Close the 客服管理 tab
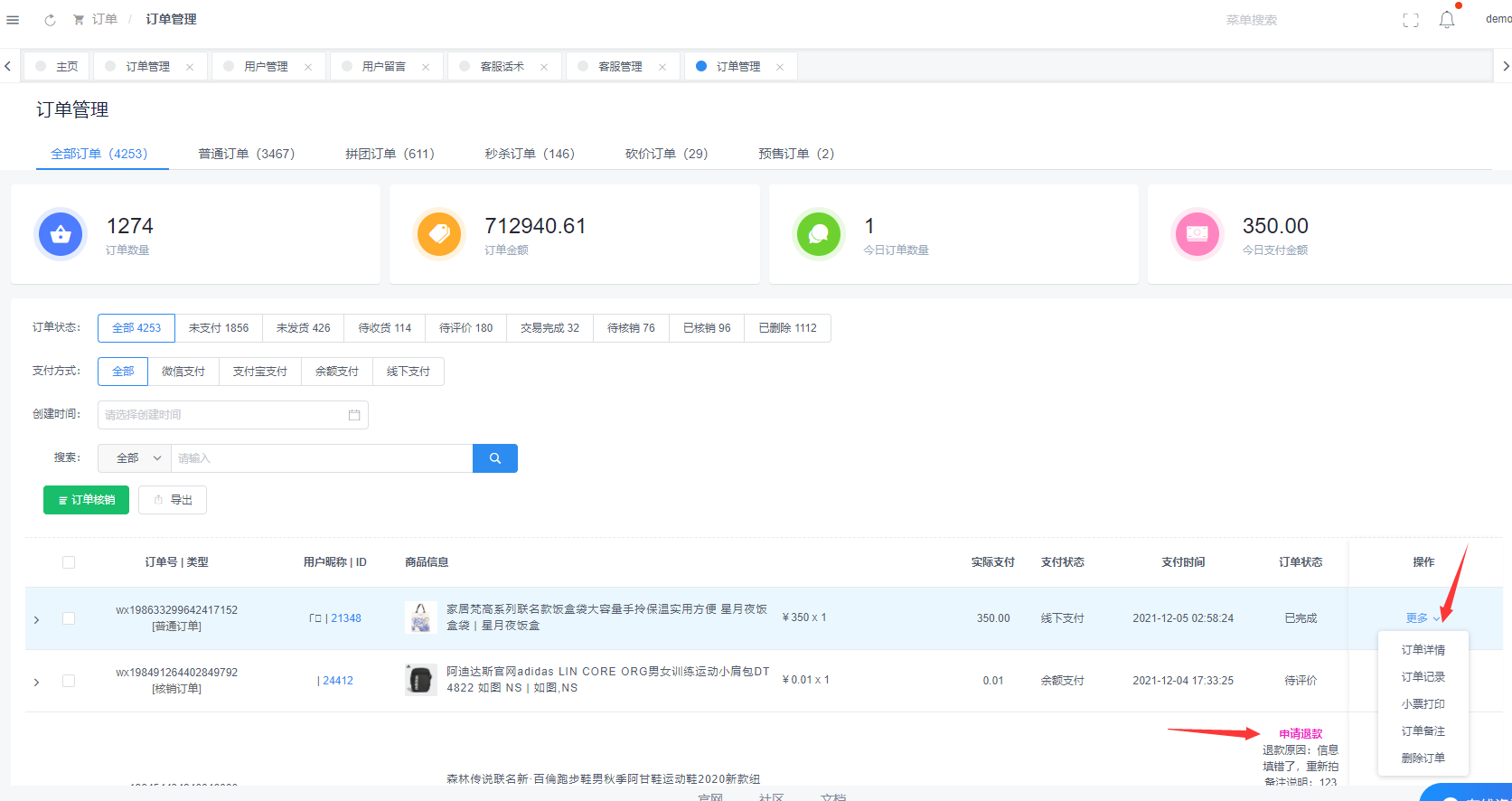The width and height of the screenshot is (1512, 801). coord(662,67)
